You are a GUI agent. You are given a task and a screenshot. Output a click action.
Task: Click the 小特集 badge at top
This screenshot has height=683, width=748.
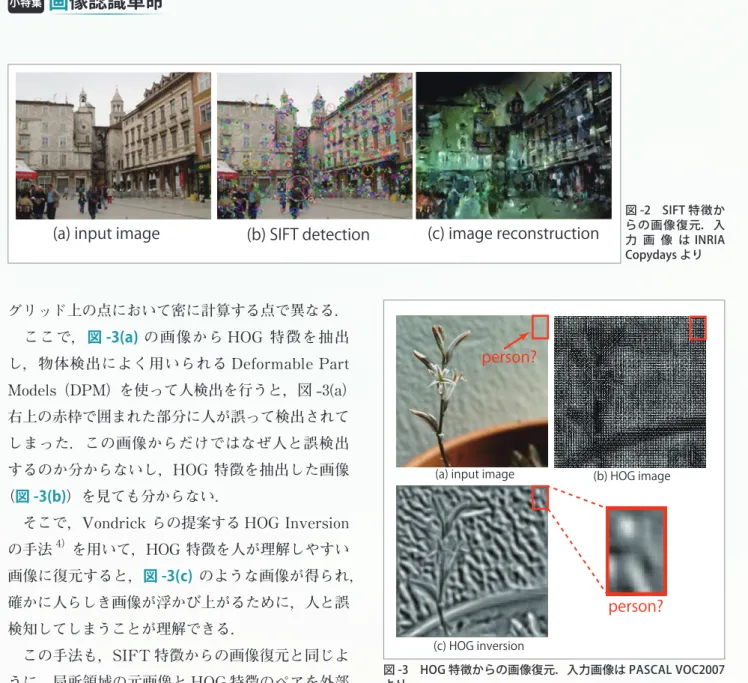tap(25, 5)
